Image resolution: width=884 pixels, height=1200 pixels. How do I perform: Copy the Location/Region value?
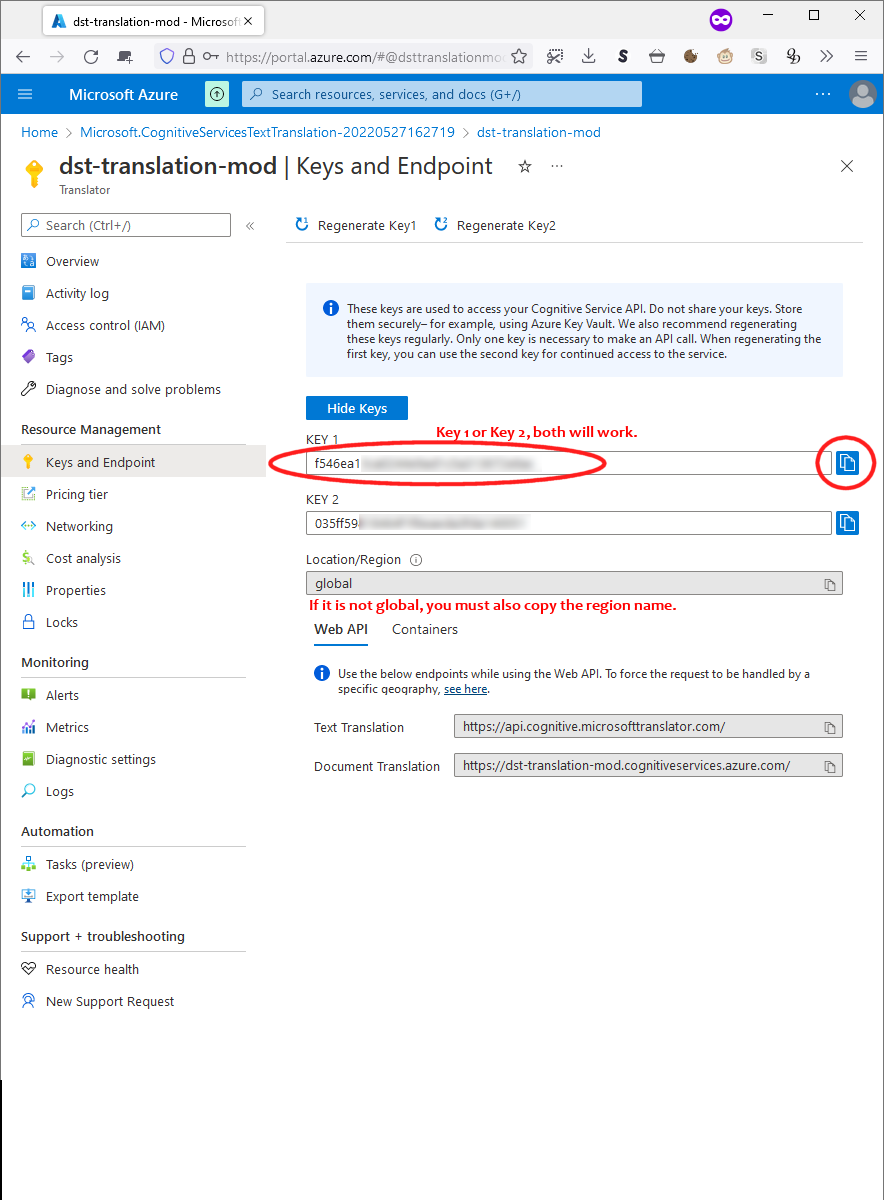[830, 584]
